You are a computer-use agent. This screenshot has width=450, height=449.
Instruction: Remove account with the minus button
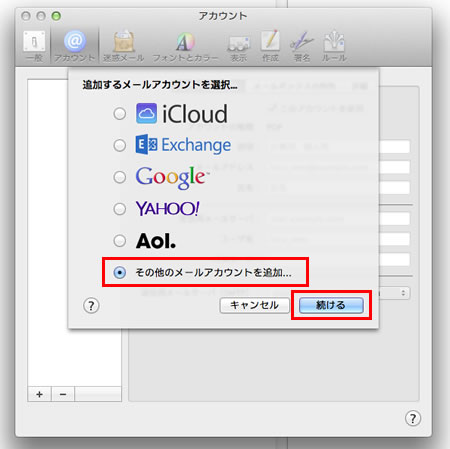[63, 394]
